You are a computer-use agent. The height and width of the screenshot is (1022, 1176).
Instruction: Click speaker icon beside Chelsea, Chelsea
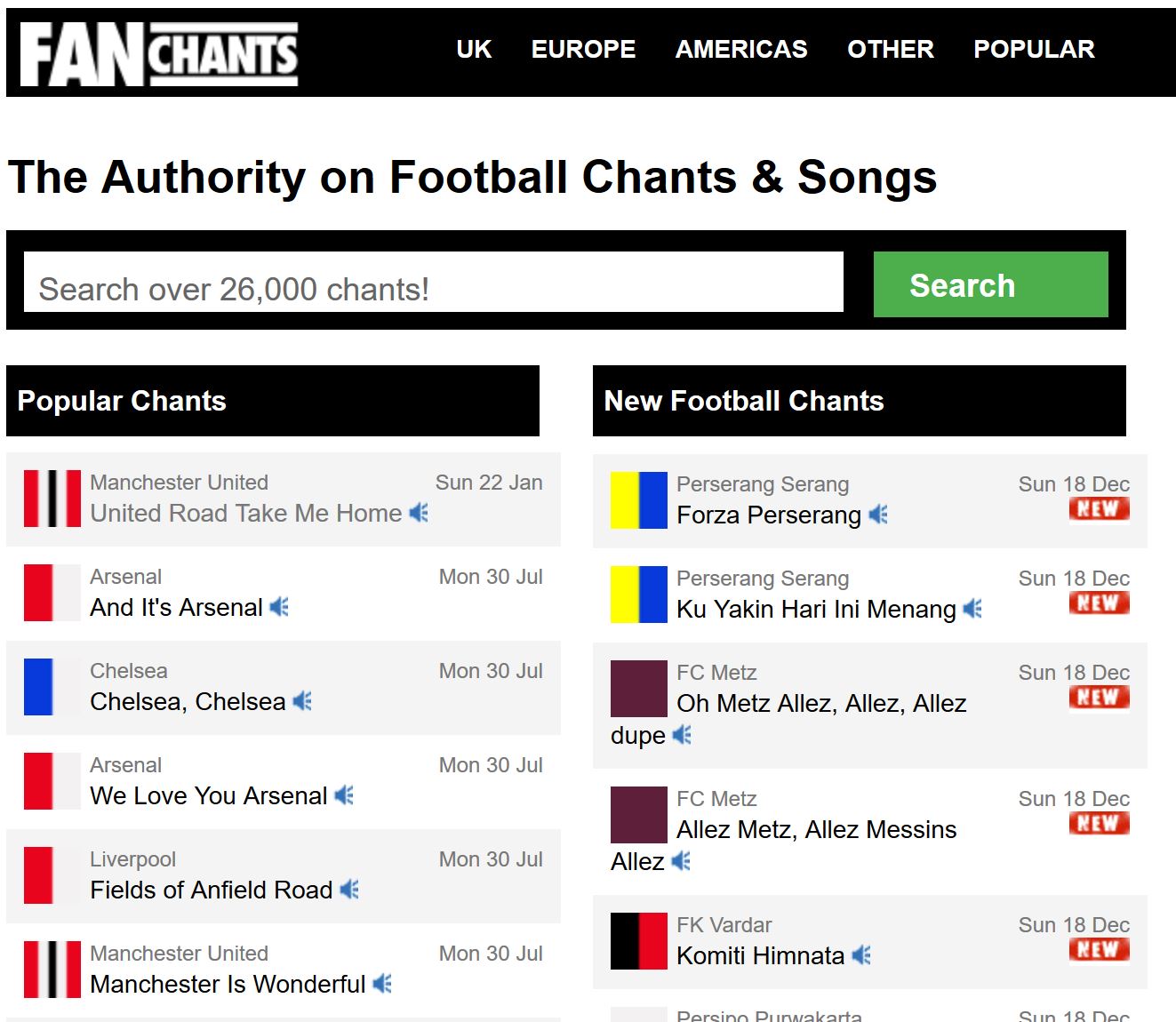(x=303, y=701)
